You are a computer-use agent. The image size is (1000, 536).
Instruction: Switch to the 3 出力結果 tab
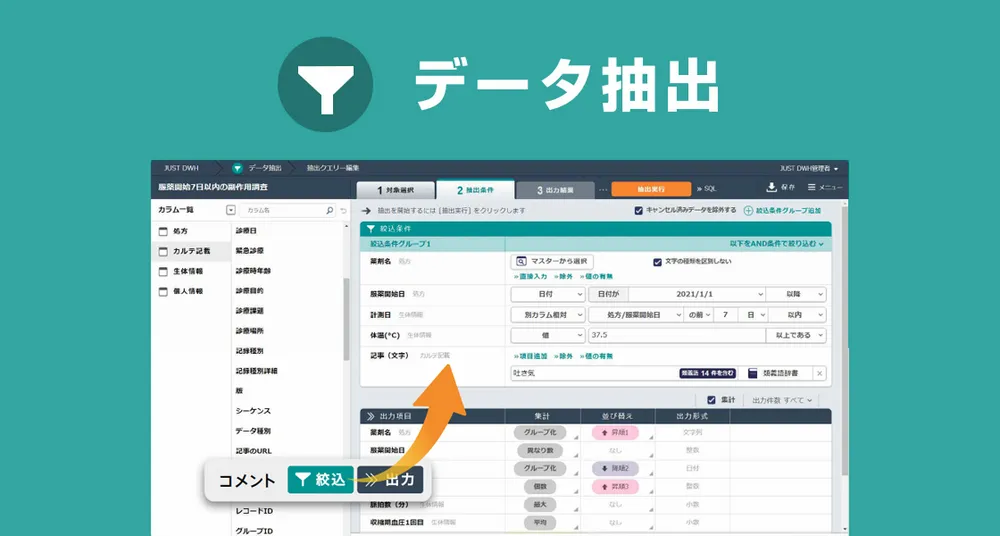[x=555, y=190]
